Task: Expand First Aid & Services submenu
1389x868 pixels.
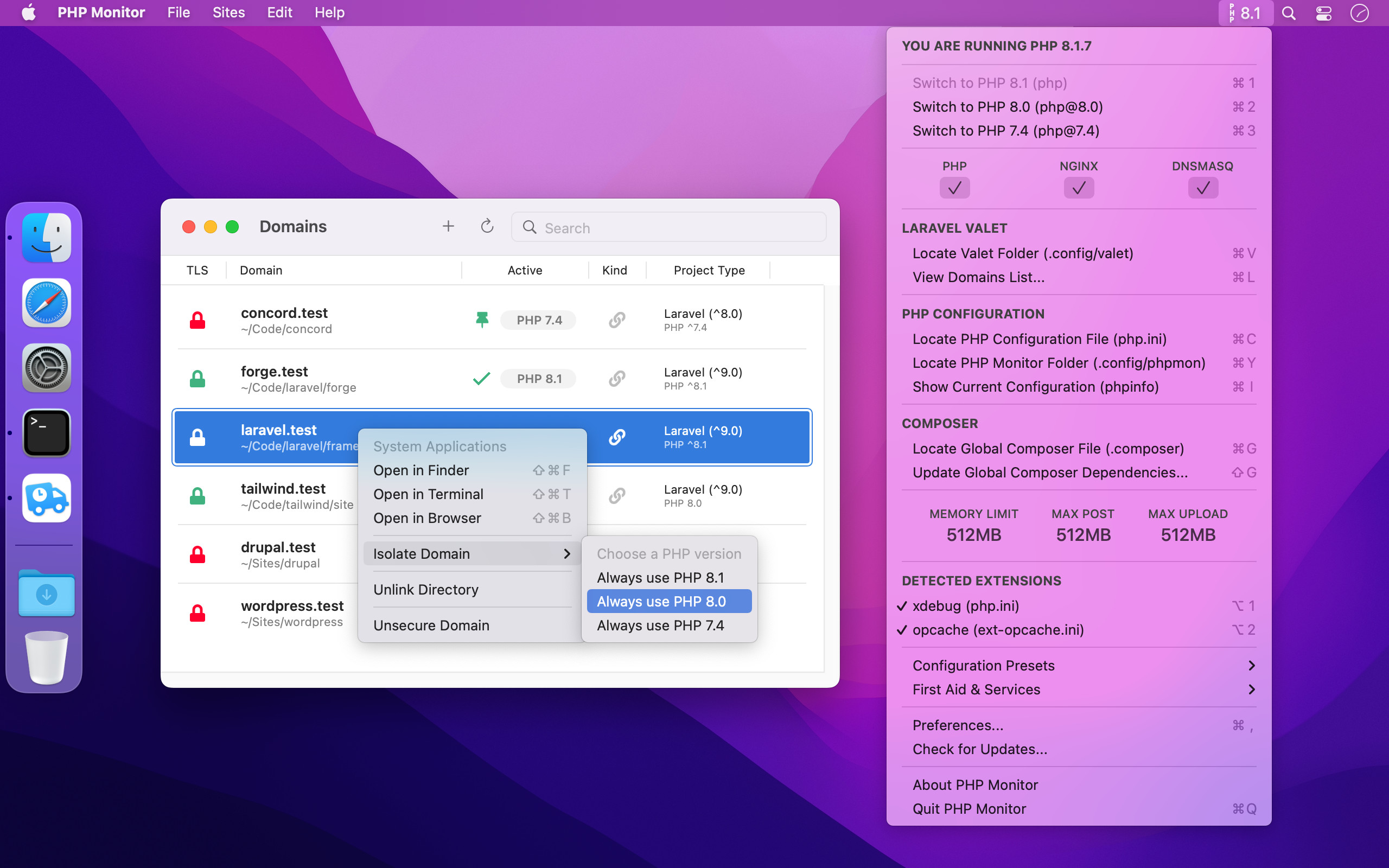Action: (1079, 690)
